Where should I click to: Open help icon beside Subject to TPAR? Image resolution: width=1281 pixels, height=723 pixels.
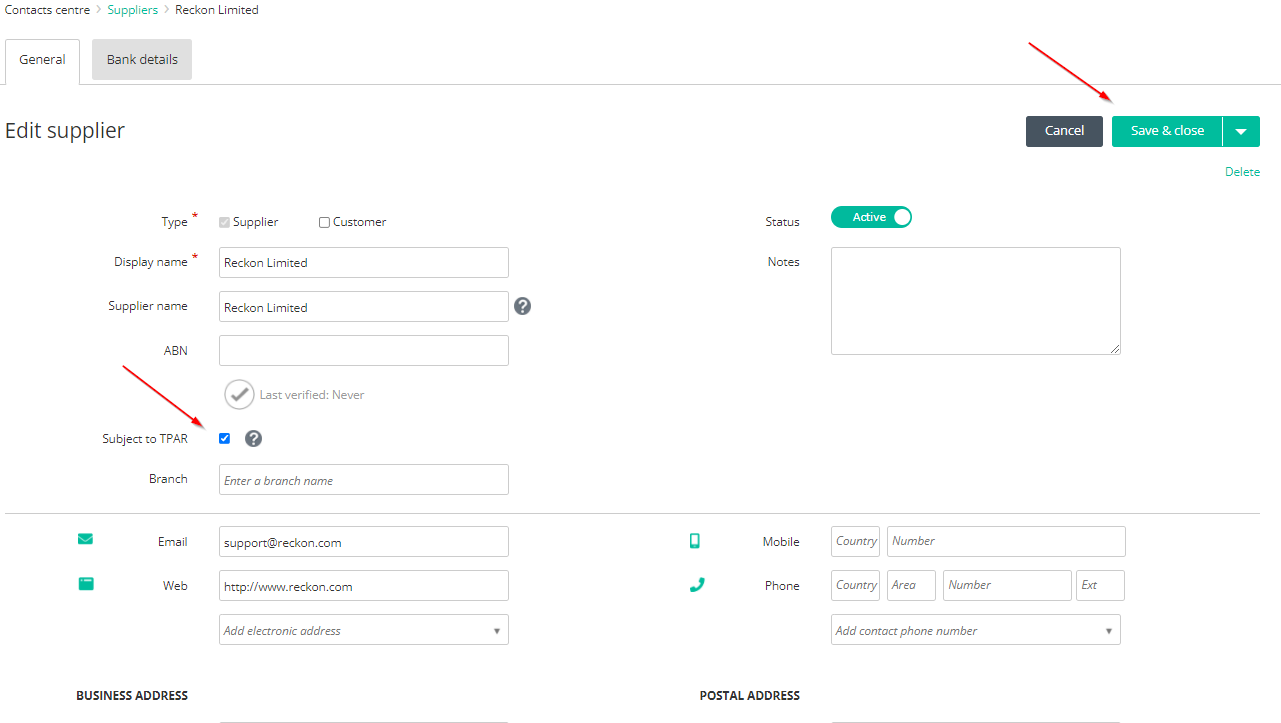(254, 438)
